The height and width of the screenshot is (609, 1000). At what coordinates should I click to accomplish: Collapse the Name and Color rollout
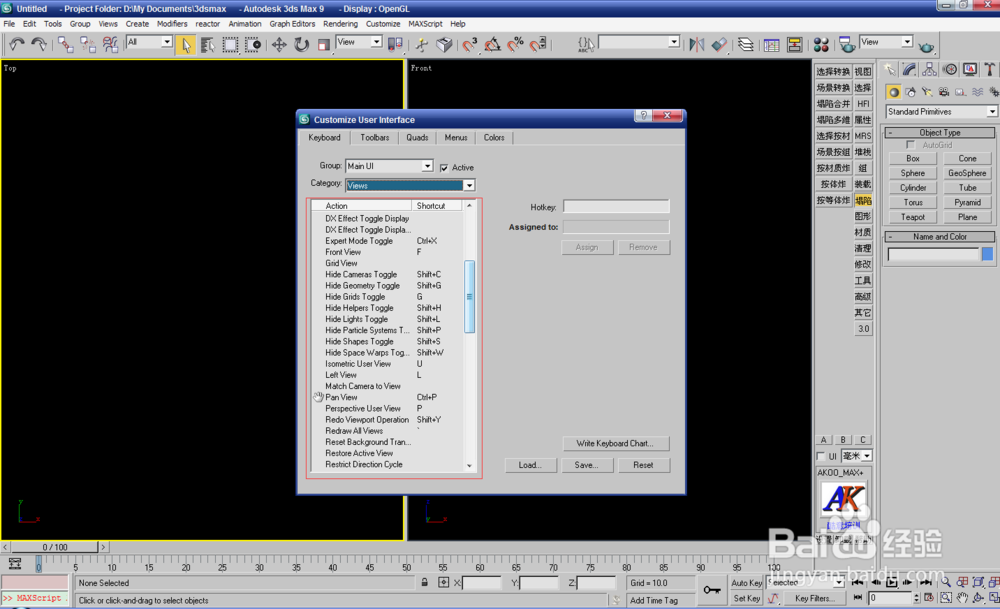939,237
